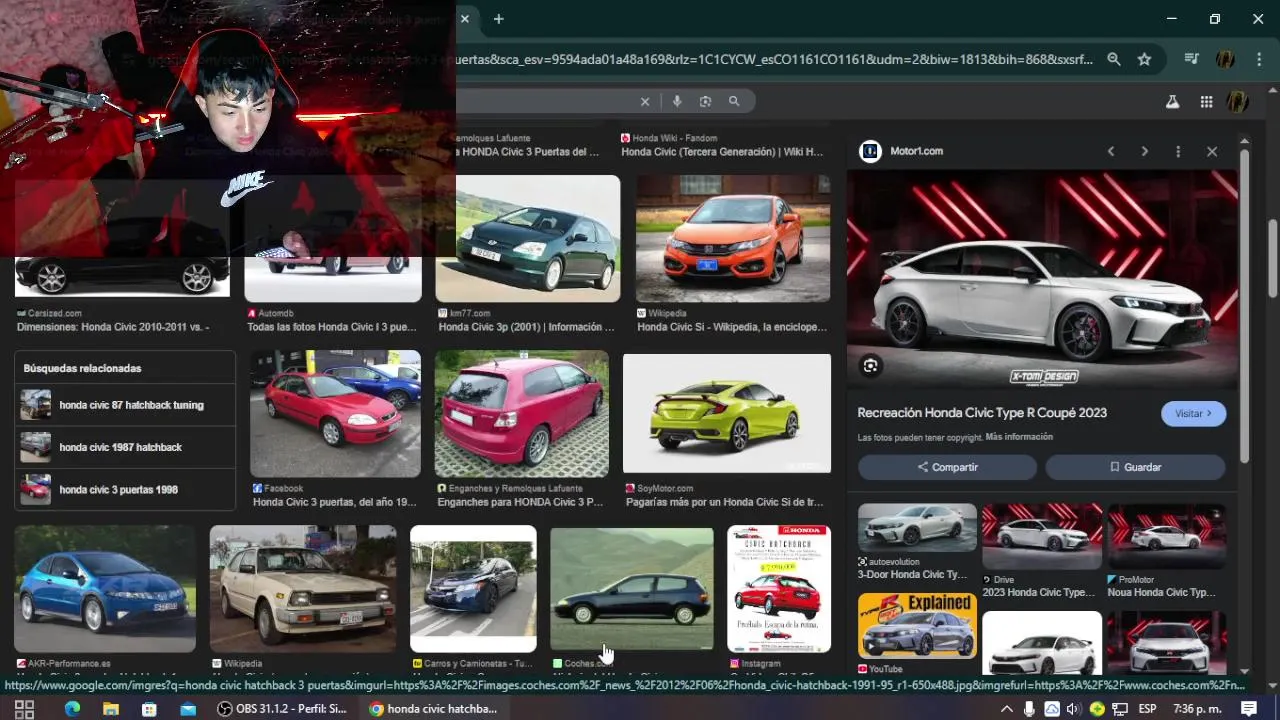Open Windows Task View on taskbar

coord(24,709)
